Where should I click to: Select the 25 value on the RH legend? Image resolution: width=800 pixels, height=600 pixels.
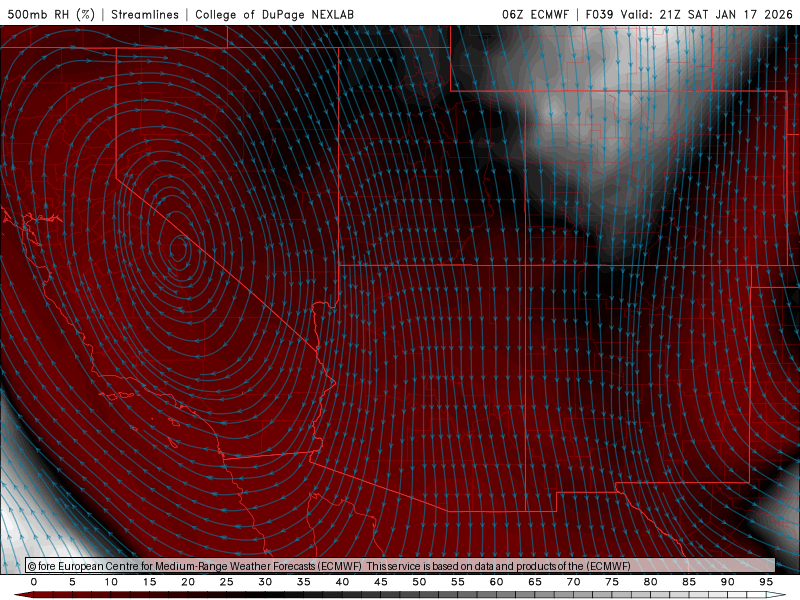pos(227,582)
